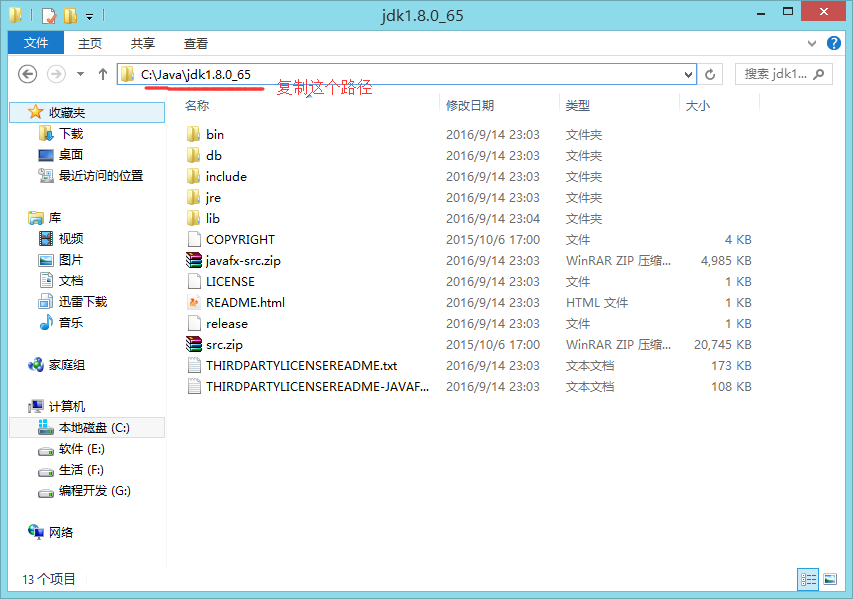Select the javafx-src.zip WinRAR icon

pos(194,260)
